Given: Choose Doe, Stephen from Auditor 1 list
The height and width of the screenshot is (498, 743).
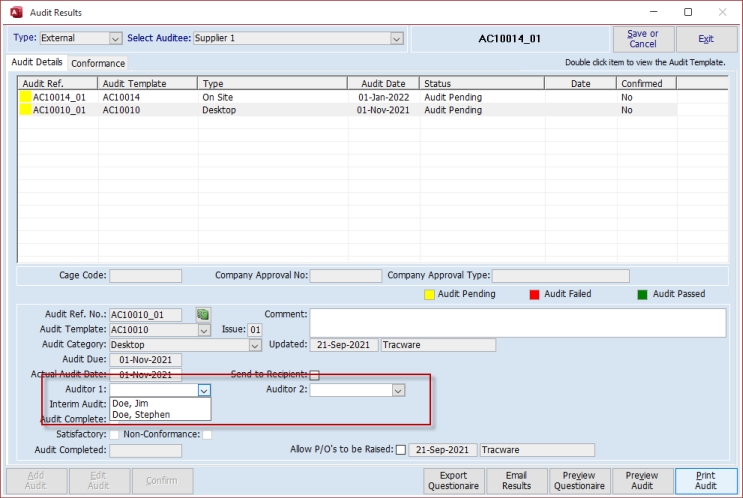Looking at the screenshot, I should tap(141, 414).
